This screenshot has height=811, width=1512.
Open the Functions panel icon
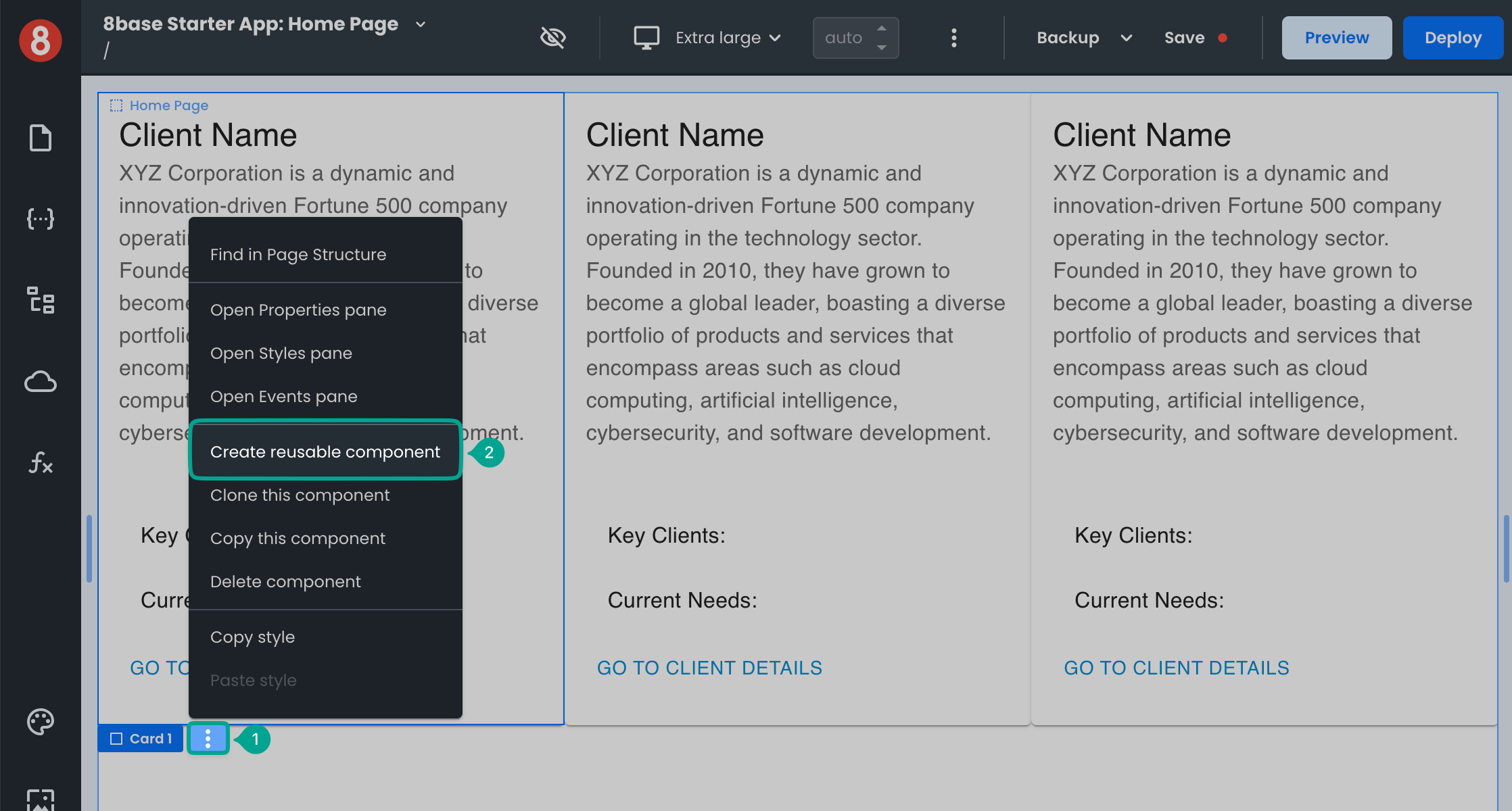40,463
